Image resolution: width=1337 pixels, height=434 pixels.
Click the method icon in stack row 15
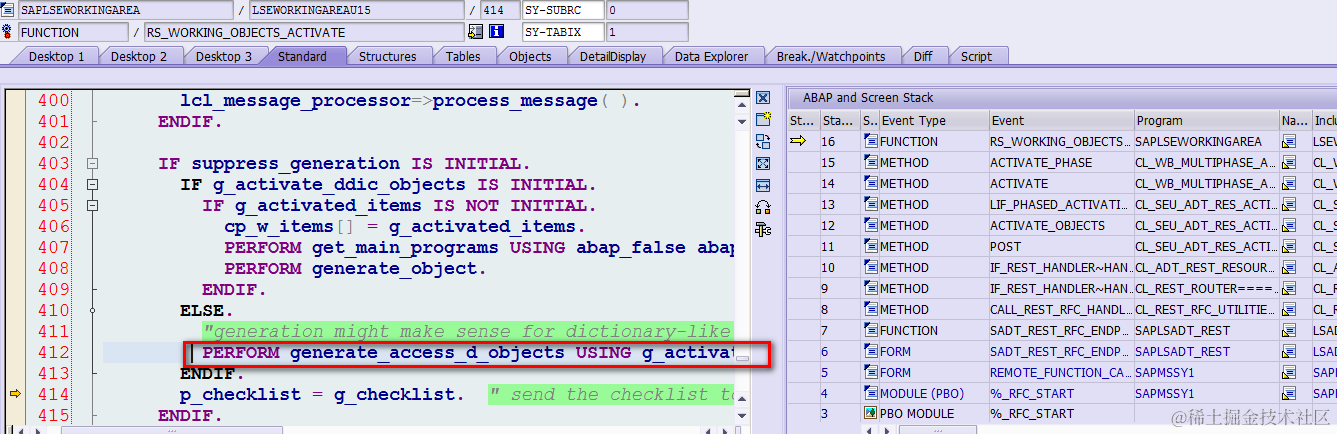870,162
